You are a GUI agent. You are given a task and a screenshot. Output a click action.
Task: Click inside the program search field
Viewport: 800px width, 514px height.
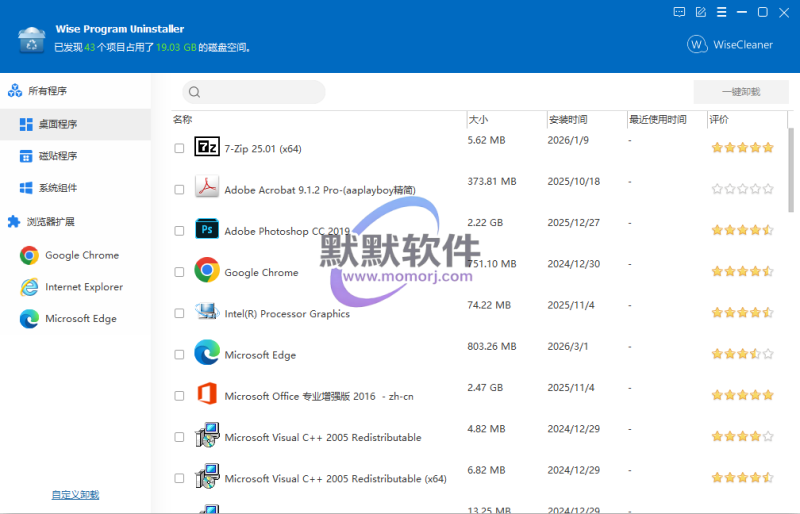click(x=262, y=92)
